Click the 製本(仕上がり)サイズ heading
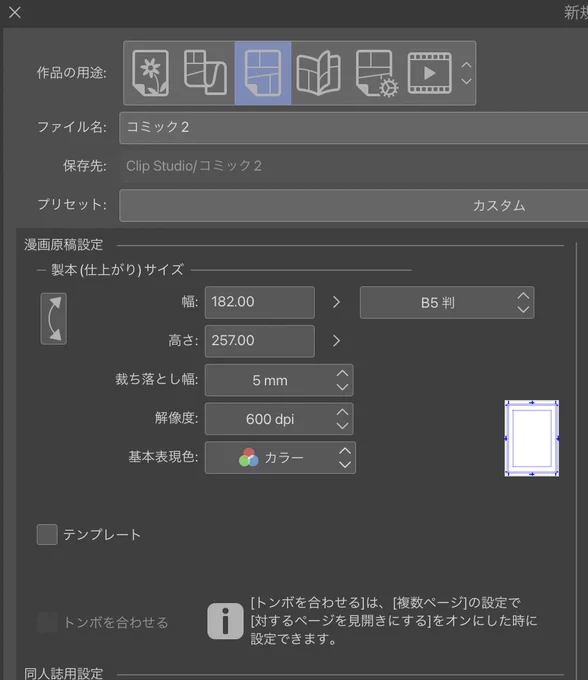 tap(118, 270)
